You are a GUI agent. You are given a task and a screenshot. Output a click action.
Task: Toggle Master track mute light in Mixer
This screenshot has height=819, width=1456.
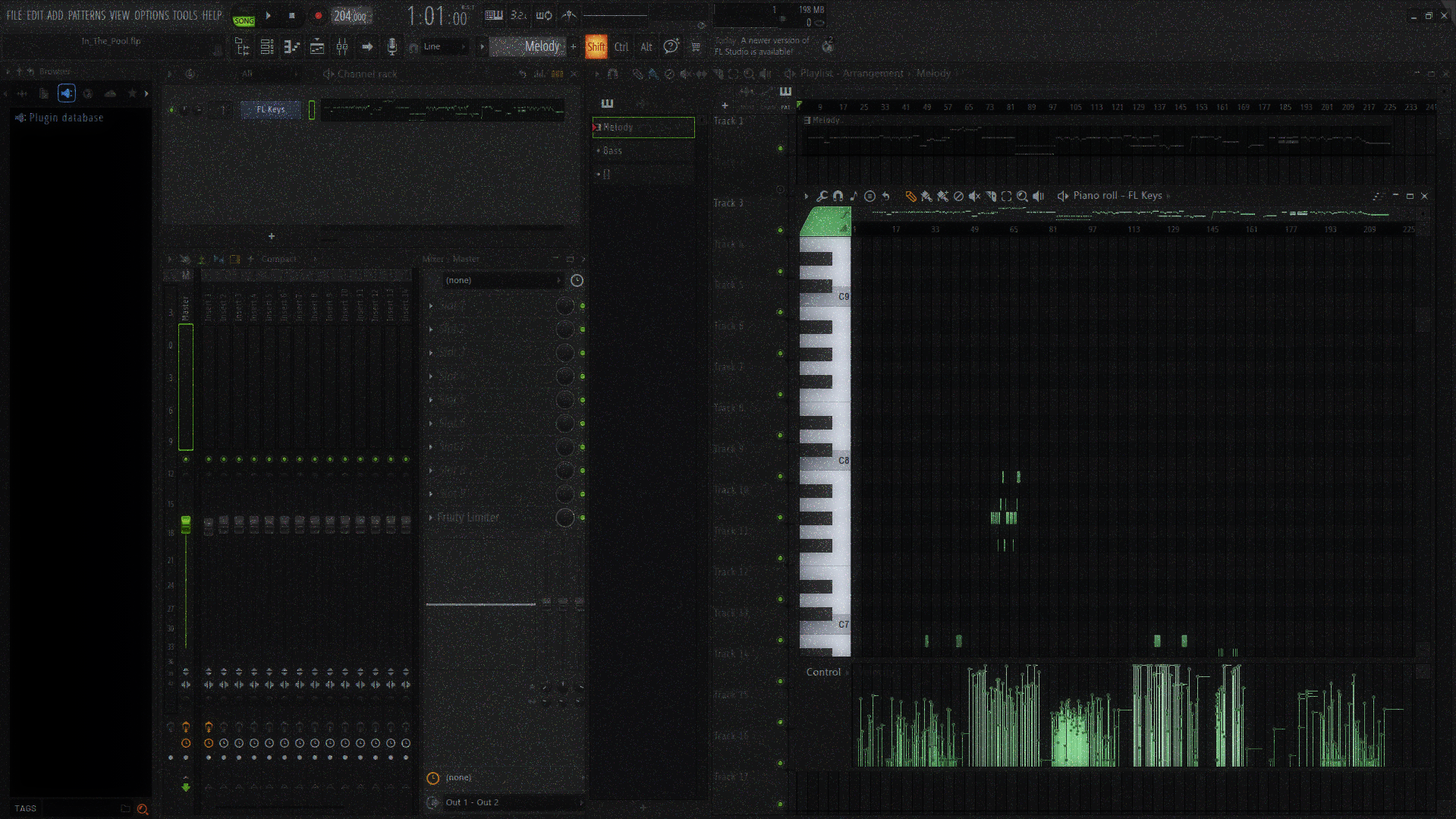coord(186,460)
